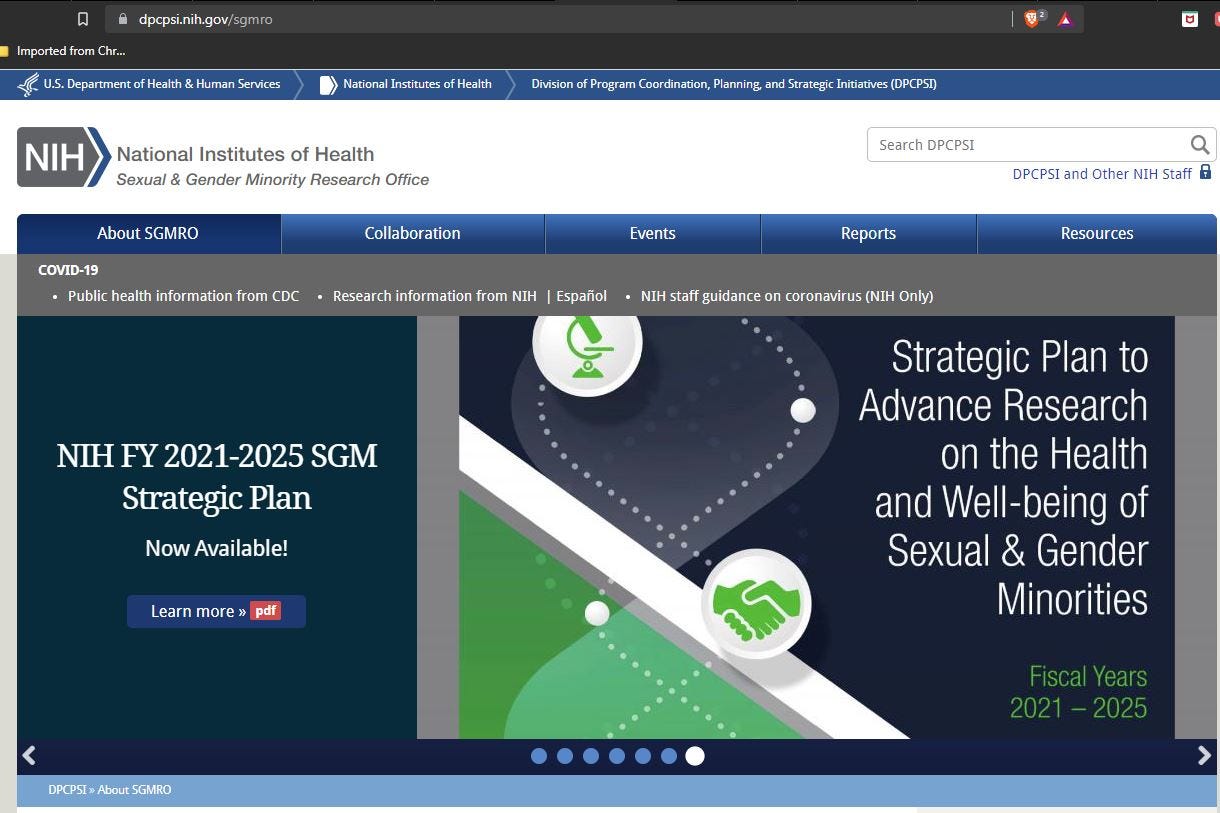The height and width of the screenshot is (813, 1220).
Task: Click the search magnifier icon
Action: [1200, 145]
